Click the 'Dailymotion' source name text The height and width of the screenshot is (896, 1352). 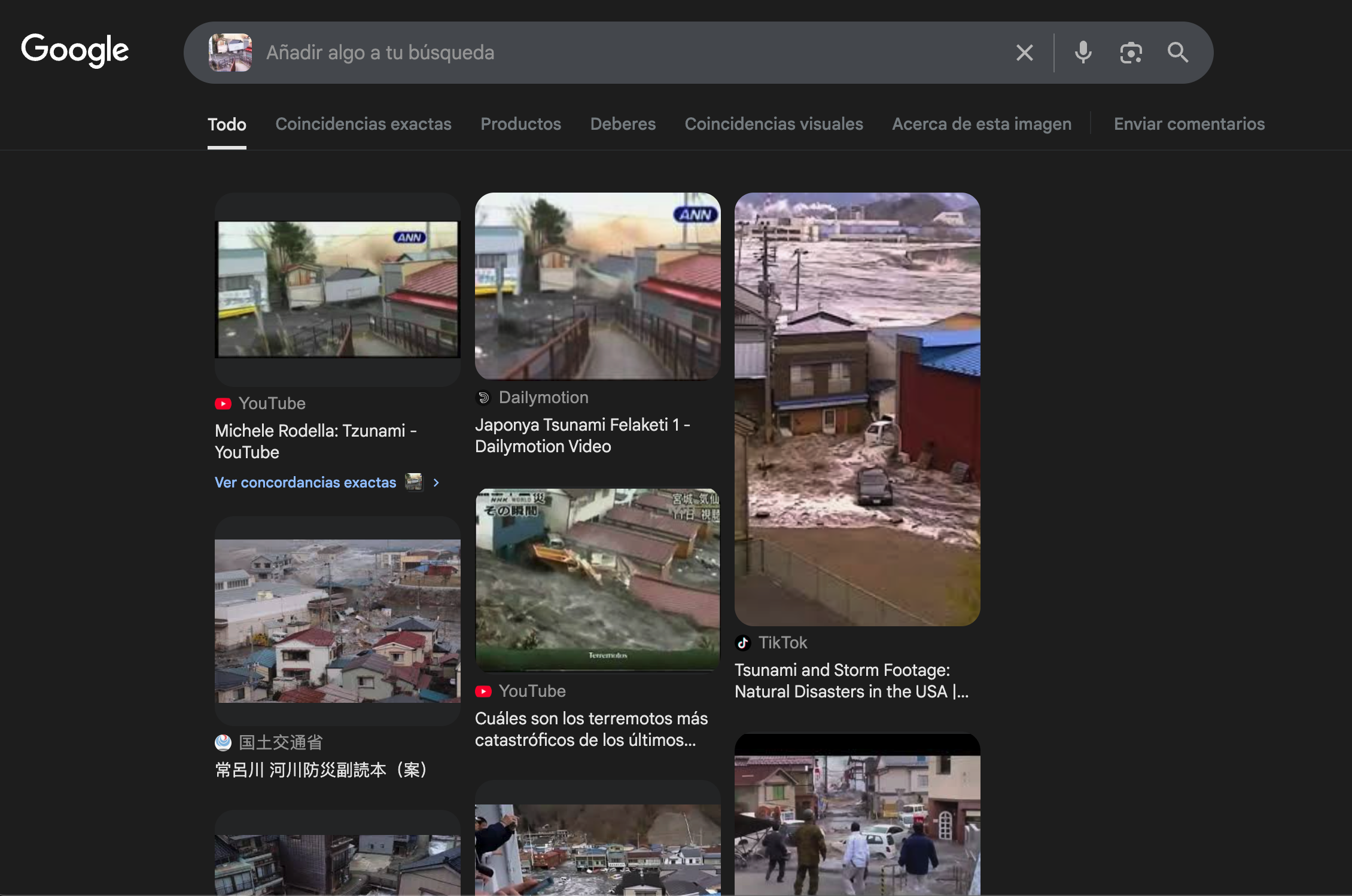(543, 398)
